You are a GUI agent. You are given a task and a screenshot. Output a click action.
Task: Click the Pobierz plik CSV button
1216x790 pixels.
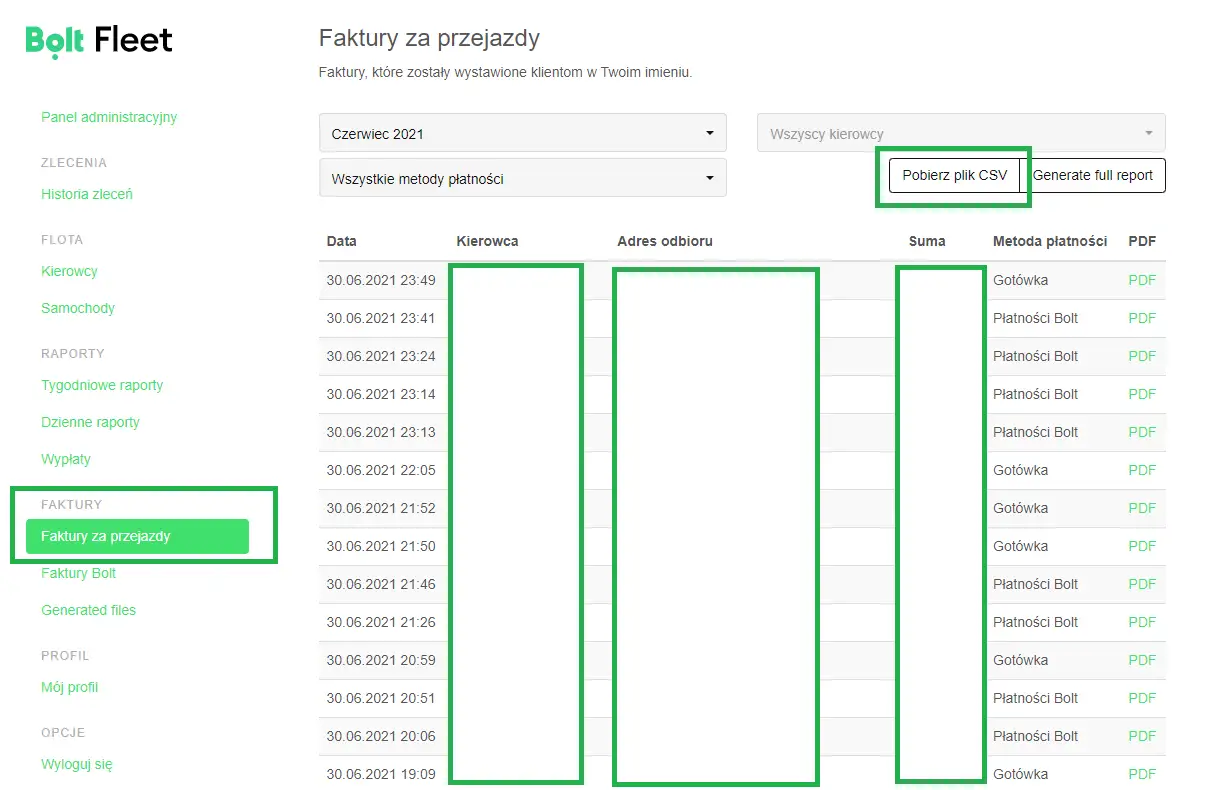point(954,175)
